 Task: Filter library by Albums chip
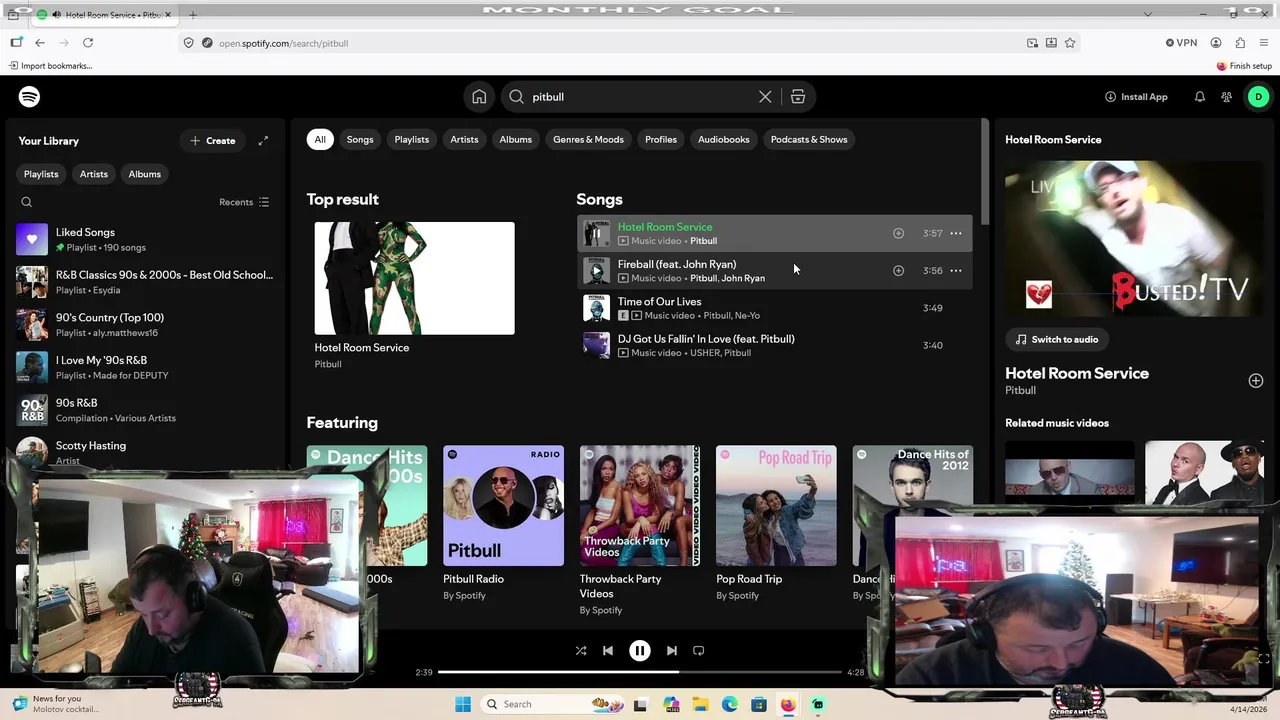(144, 174)
